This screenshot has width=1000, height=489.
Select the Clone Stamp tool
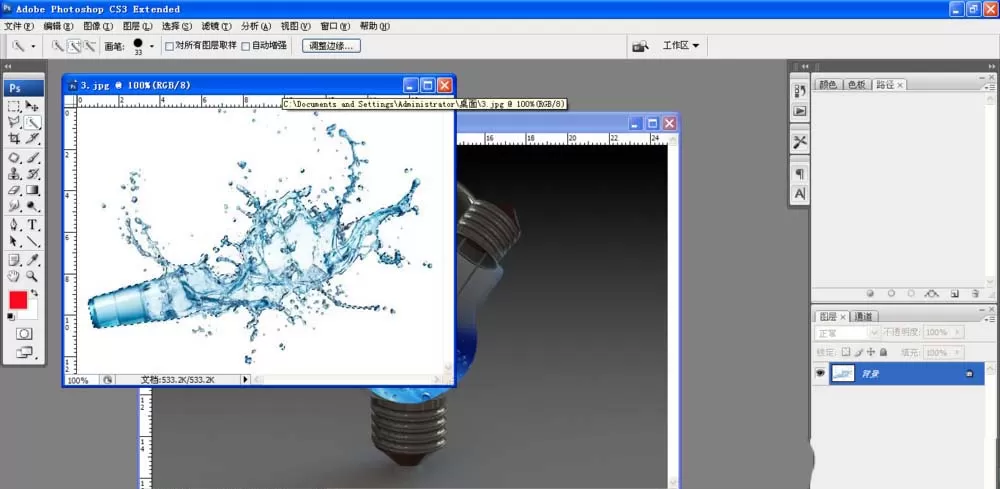pos(15,174)
